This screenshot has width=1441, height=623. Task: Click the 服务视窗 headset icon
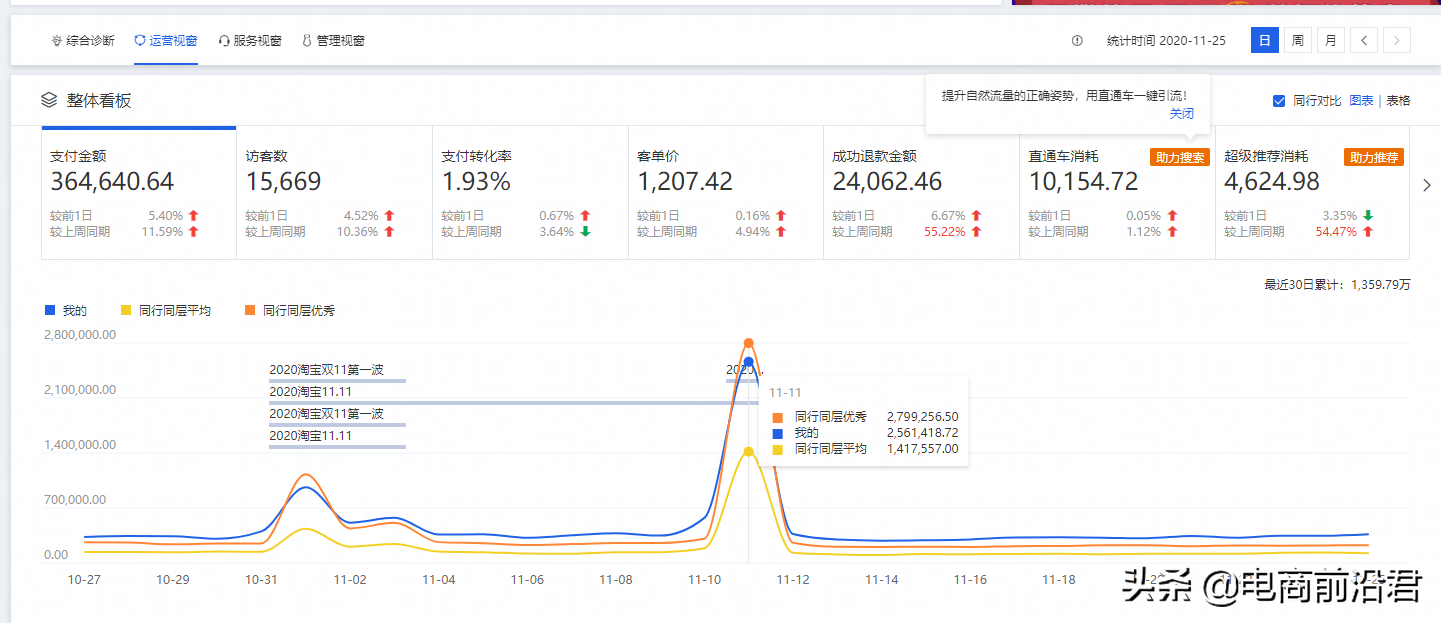pyautogui.click(x=224, y=41)
